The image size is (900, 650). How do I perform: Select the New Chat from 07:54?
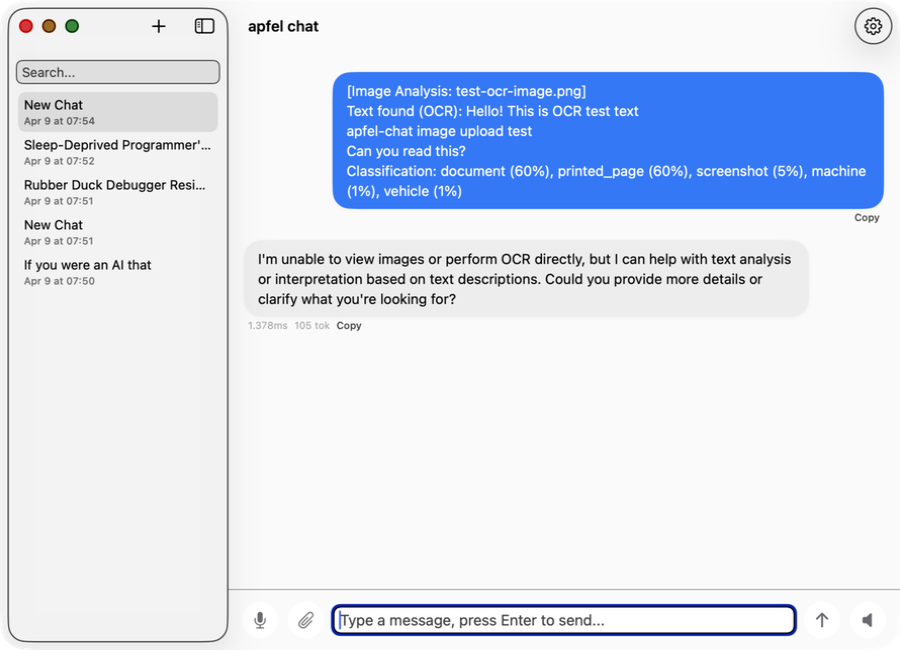(117, 112)
